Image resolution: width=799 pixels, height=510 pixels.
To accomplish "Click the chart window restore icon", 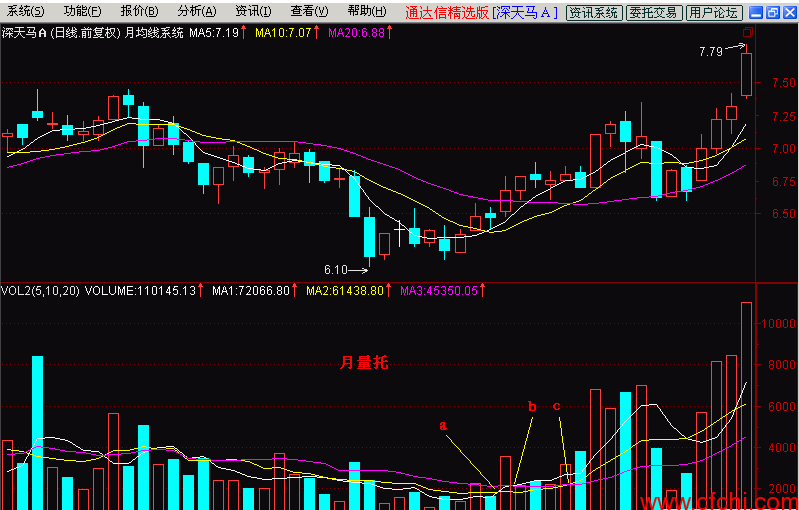I will [748, 32].
